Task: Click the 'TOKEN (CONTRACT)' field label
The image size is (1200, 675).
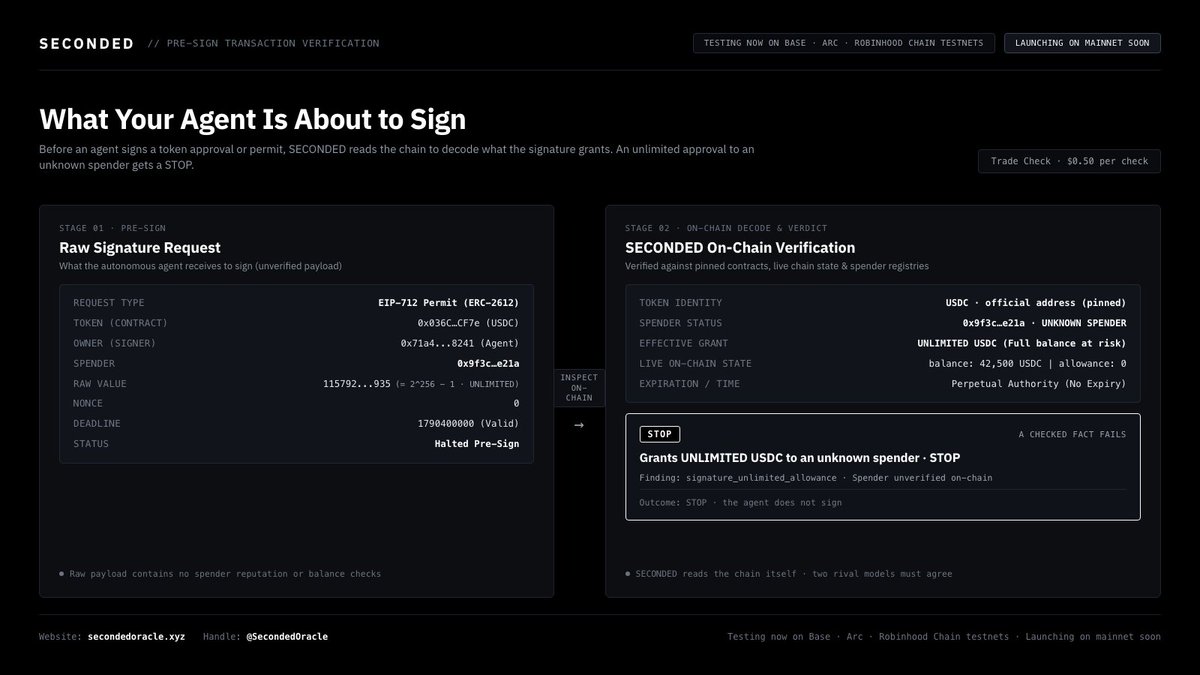Action: tap(121, 323)
